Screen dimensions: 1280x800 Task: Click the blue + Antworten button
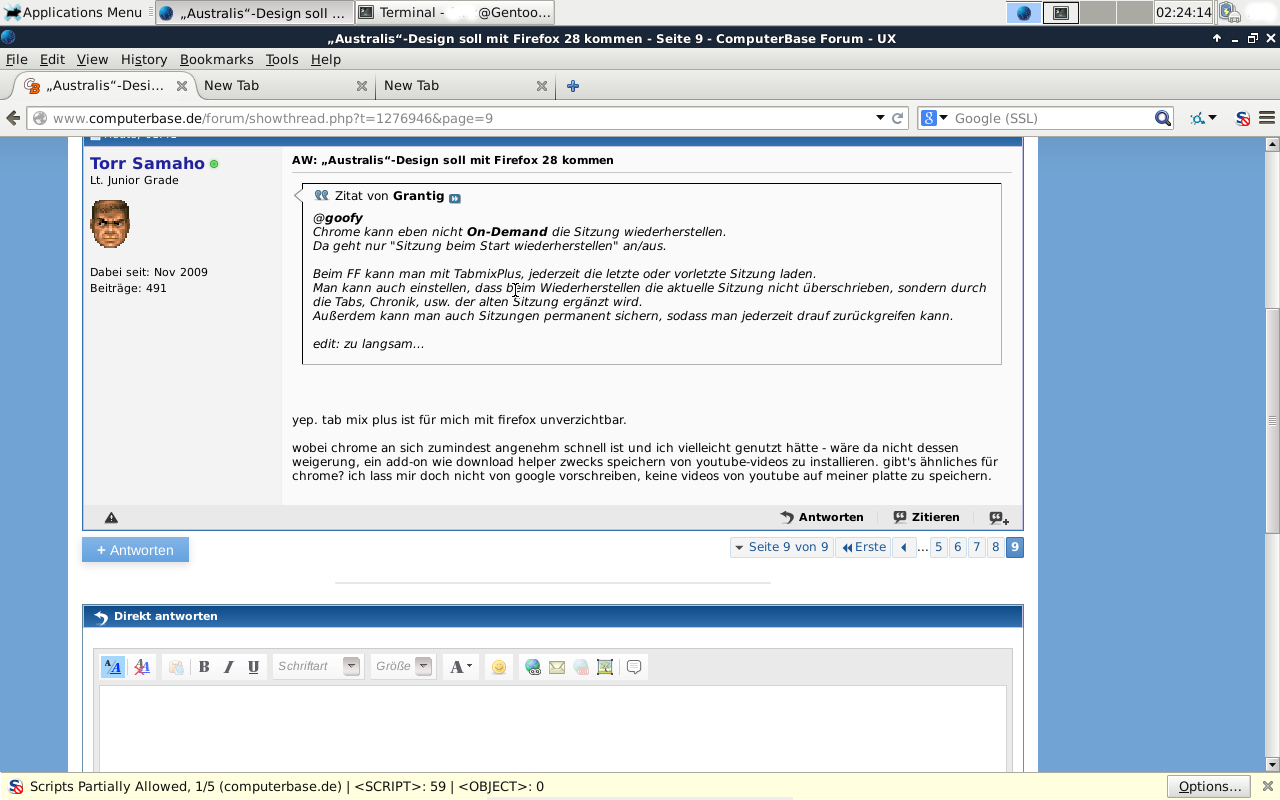[x=135, y=550]
